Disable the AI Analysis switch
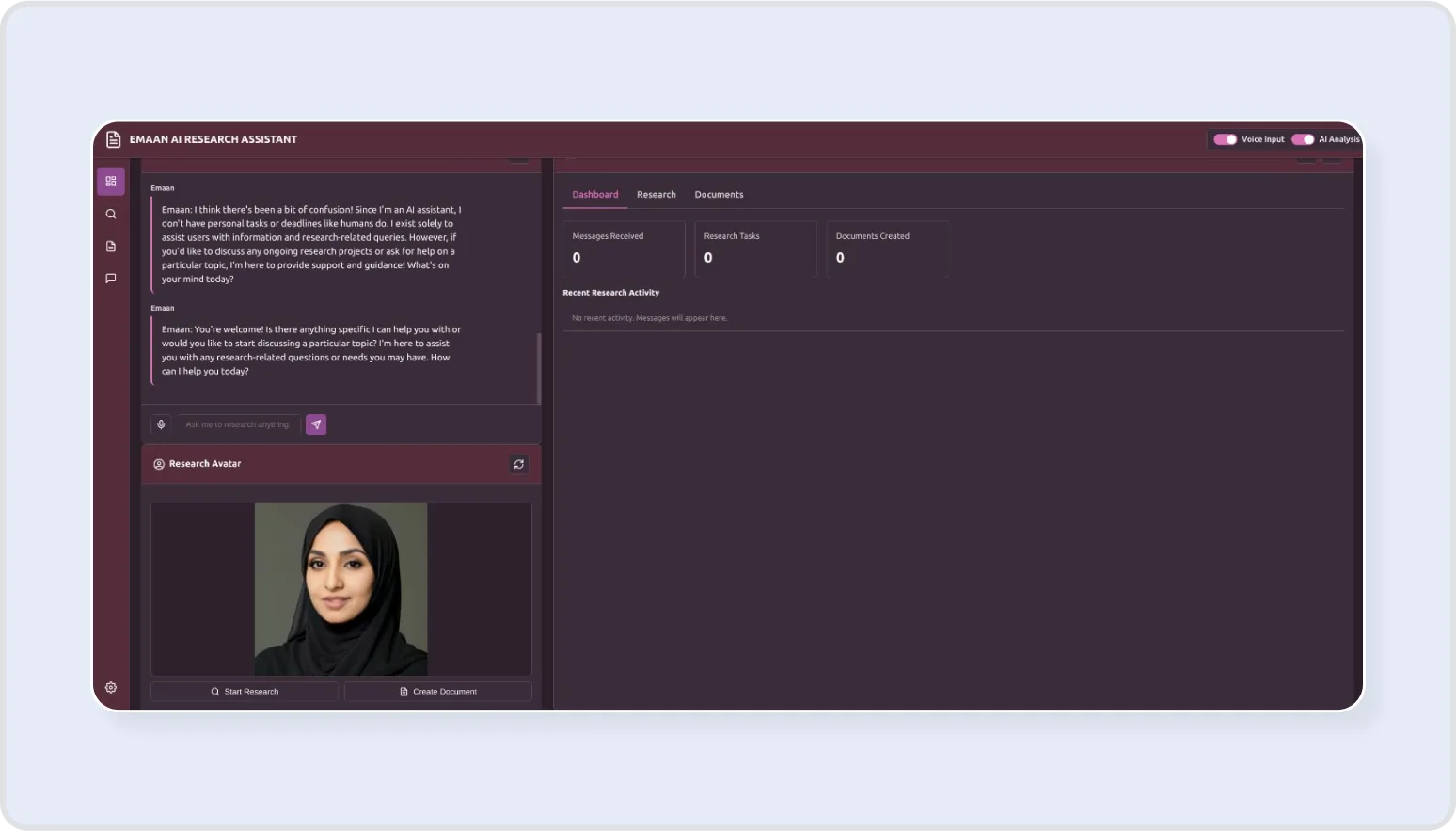The width and height of the screenshot is (1456, 831). tap(1302, 139)
